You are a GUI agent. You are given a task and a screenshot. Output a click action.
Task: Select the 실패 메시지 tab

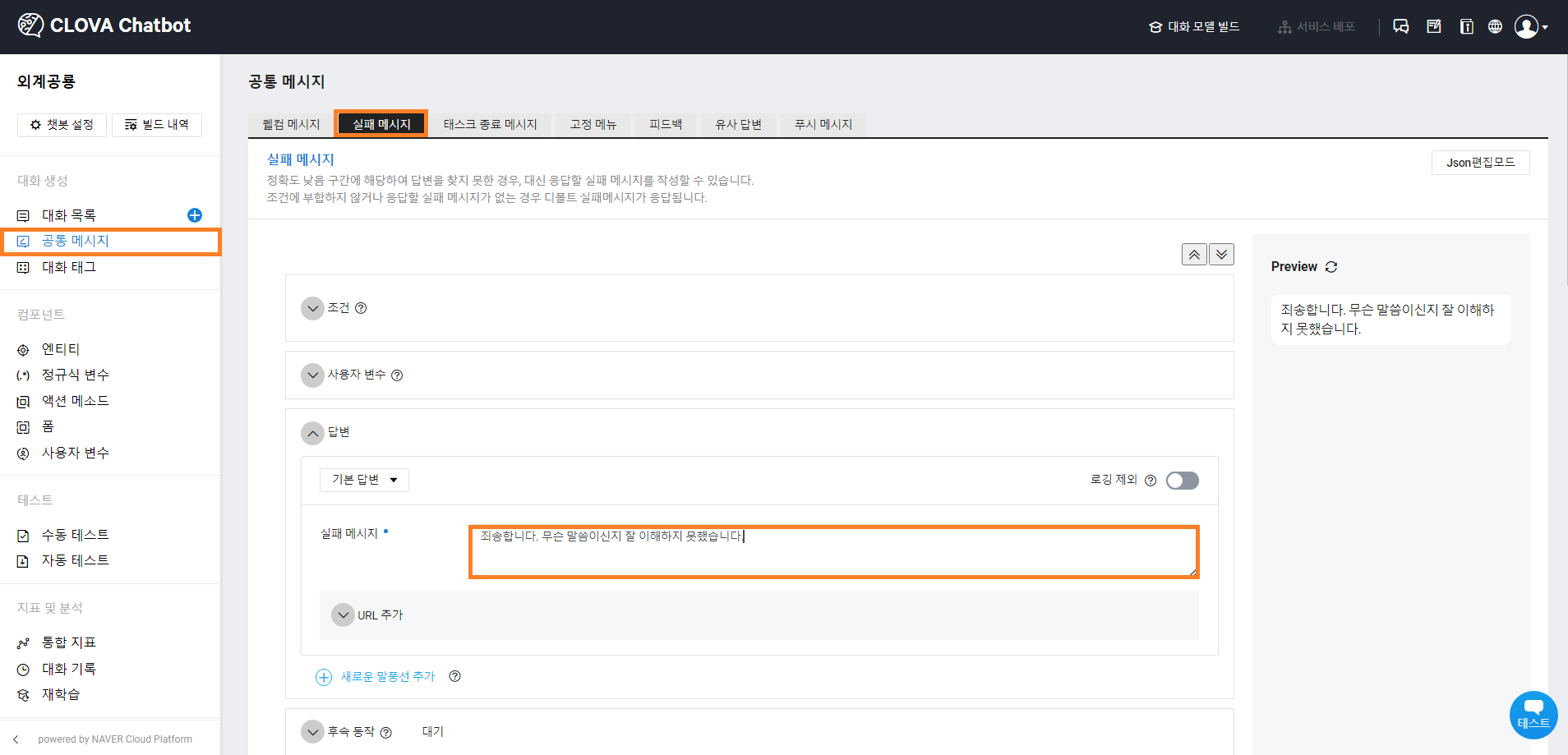tap(381, 124)
